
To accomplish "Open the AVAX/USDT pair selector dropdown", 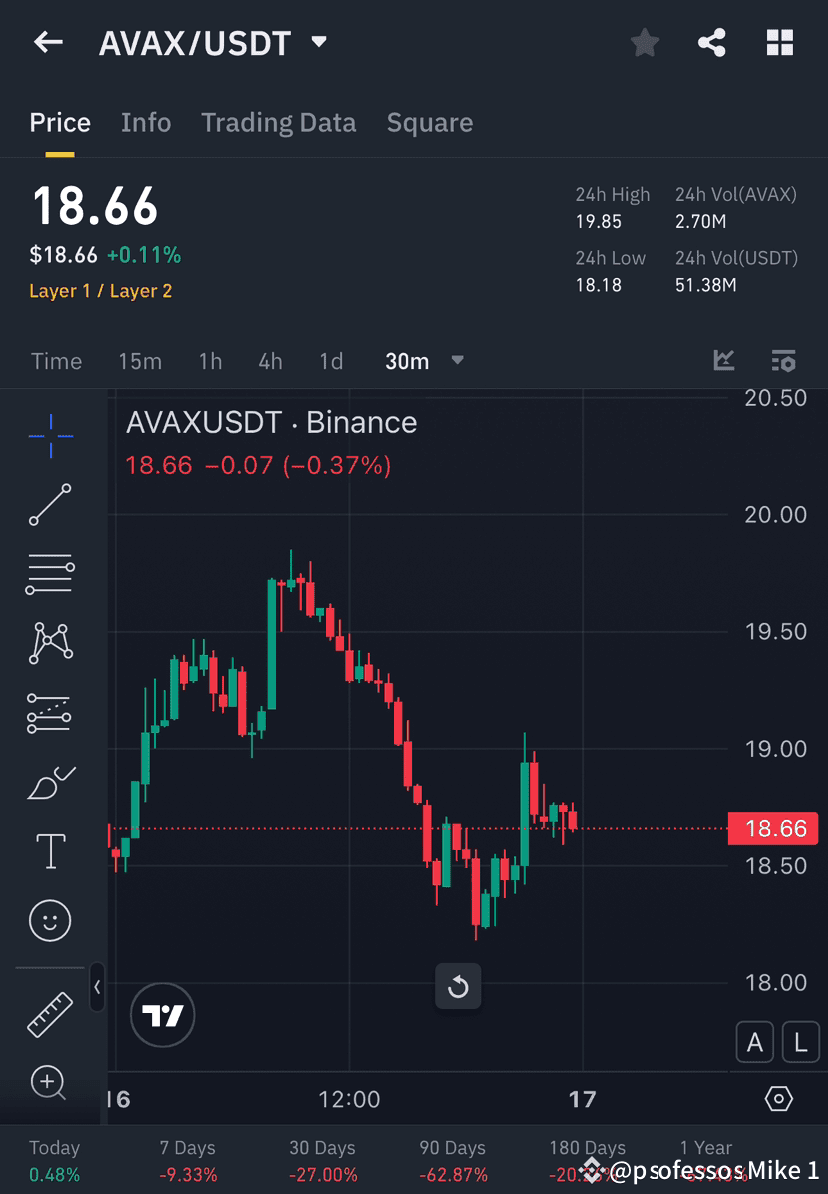I will 318,42.
